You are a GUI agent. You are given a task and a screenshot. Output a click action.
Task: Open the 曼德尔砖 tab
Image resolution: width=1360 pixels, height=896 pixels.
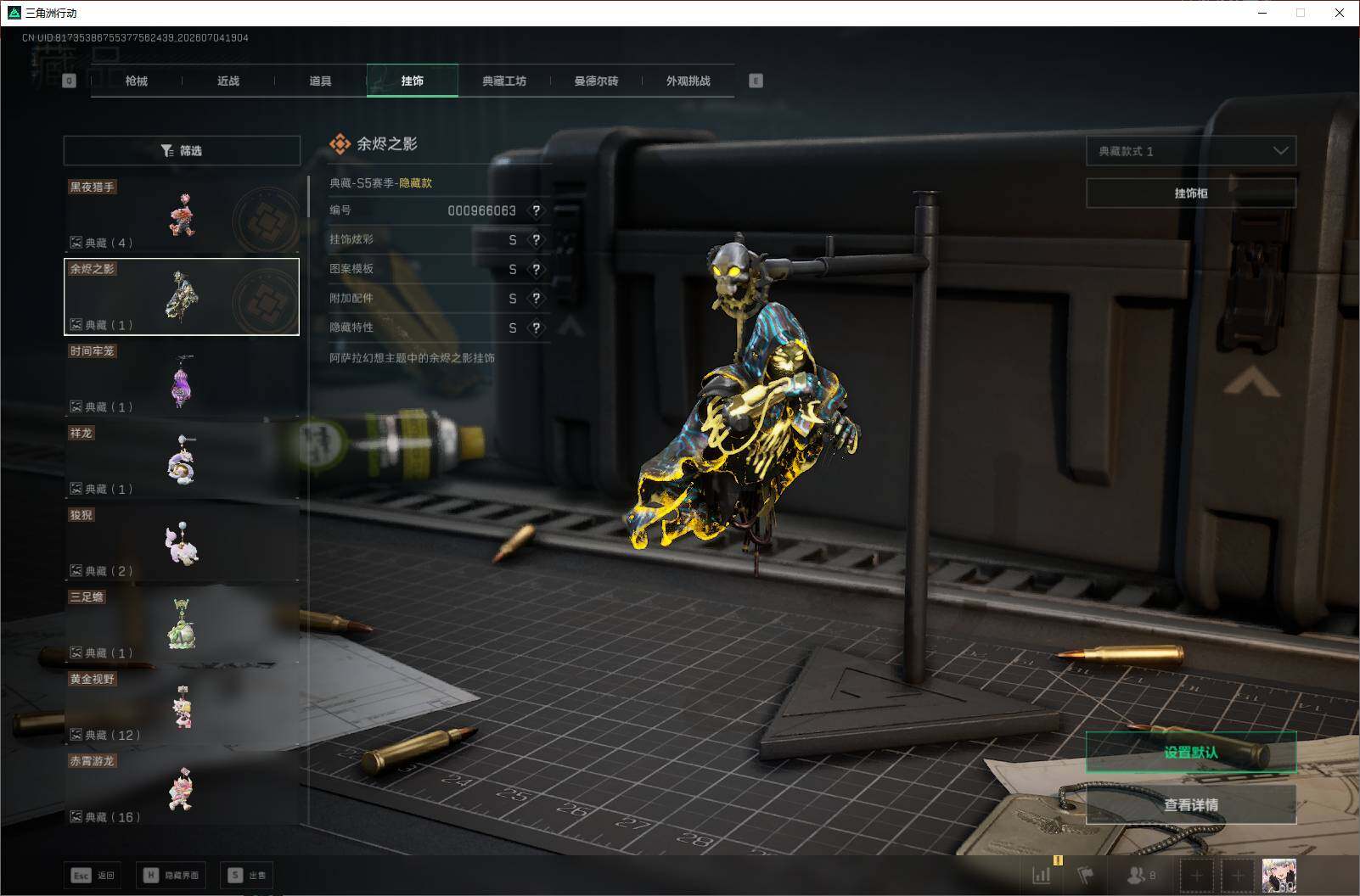tap(596, 81)
